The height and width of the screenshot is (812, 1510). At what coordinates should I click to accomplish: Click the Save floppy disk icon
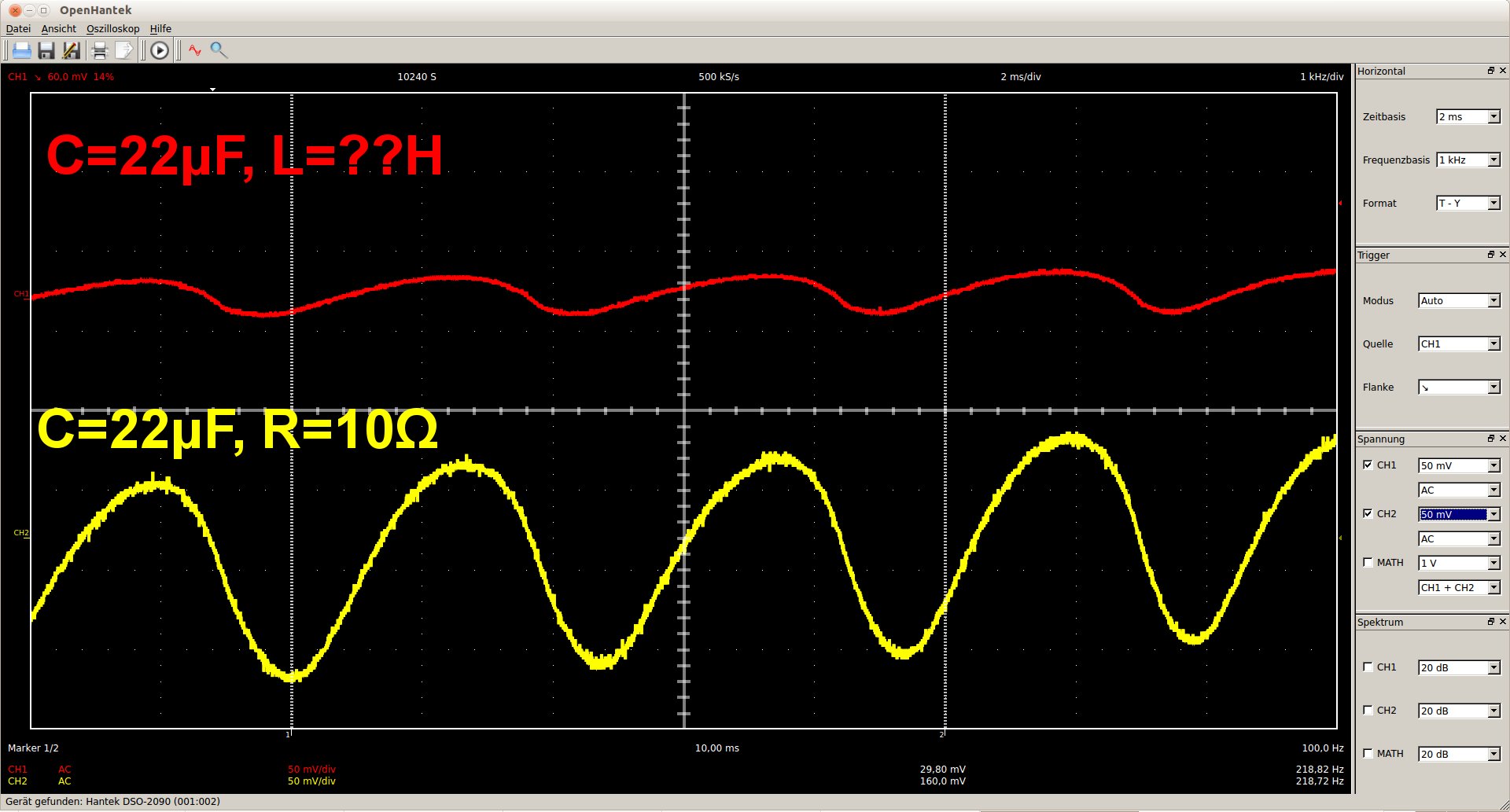46,50
